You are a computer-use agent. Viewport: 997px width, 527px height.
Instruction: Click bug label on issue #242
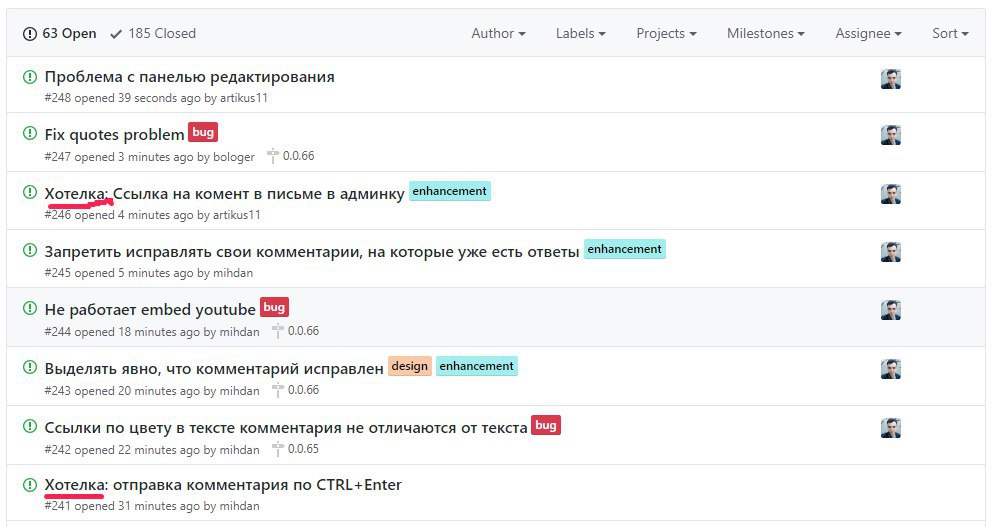tap(546, 425)
